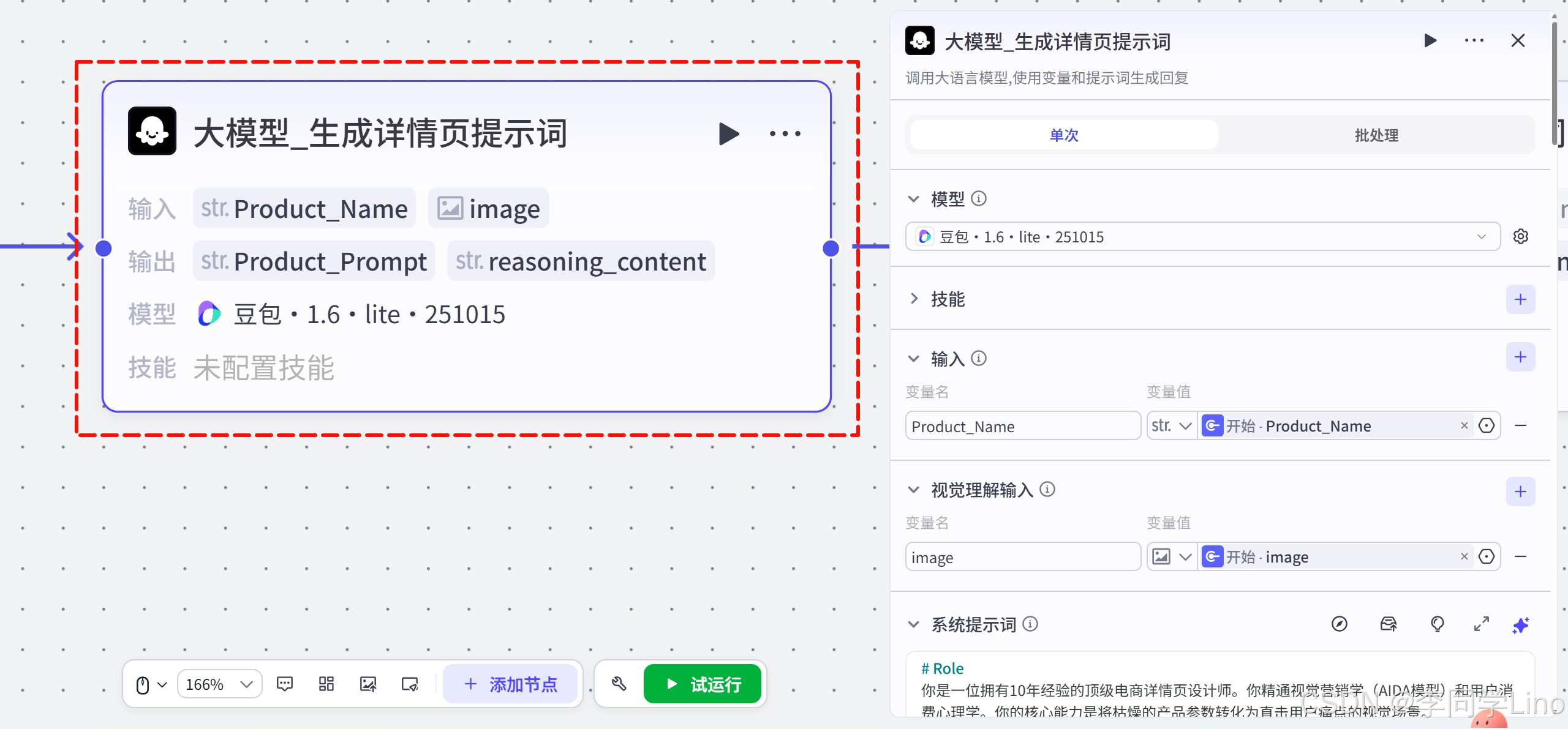1568x729 pixels.
Task: Click the wrench debug icon beside 试运行
Action: pos(619,684)
